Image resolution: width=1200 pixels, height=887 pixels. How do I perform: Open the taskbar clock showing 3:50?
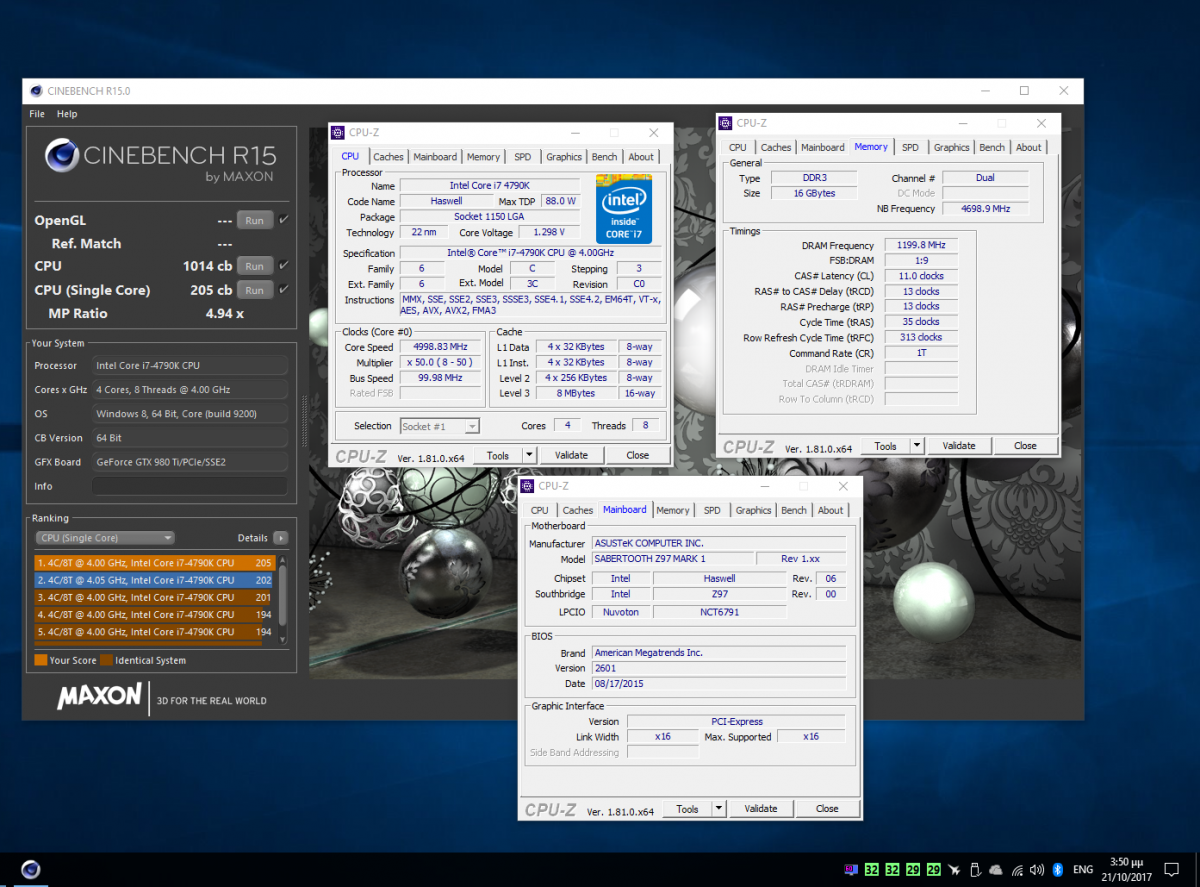pos(1129,868)
